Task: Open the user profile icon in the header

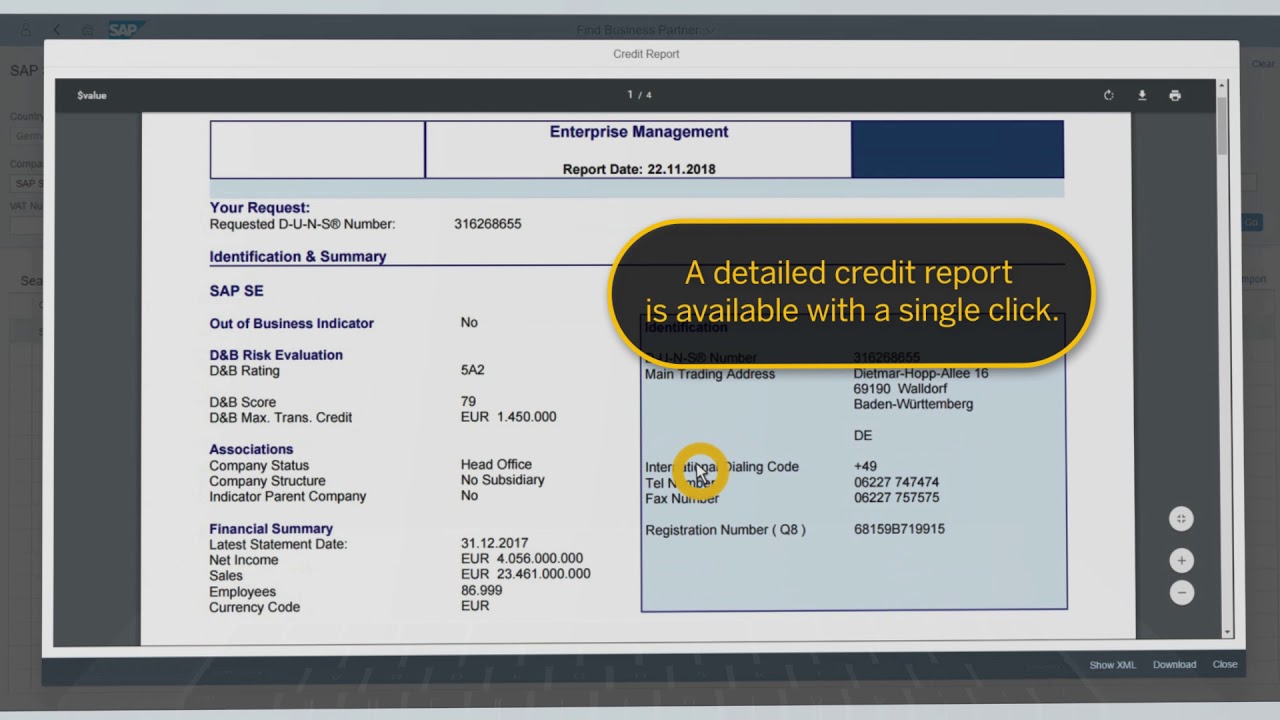Action: (26, 30)
